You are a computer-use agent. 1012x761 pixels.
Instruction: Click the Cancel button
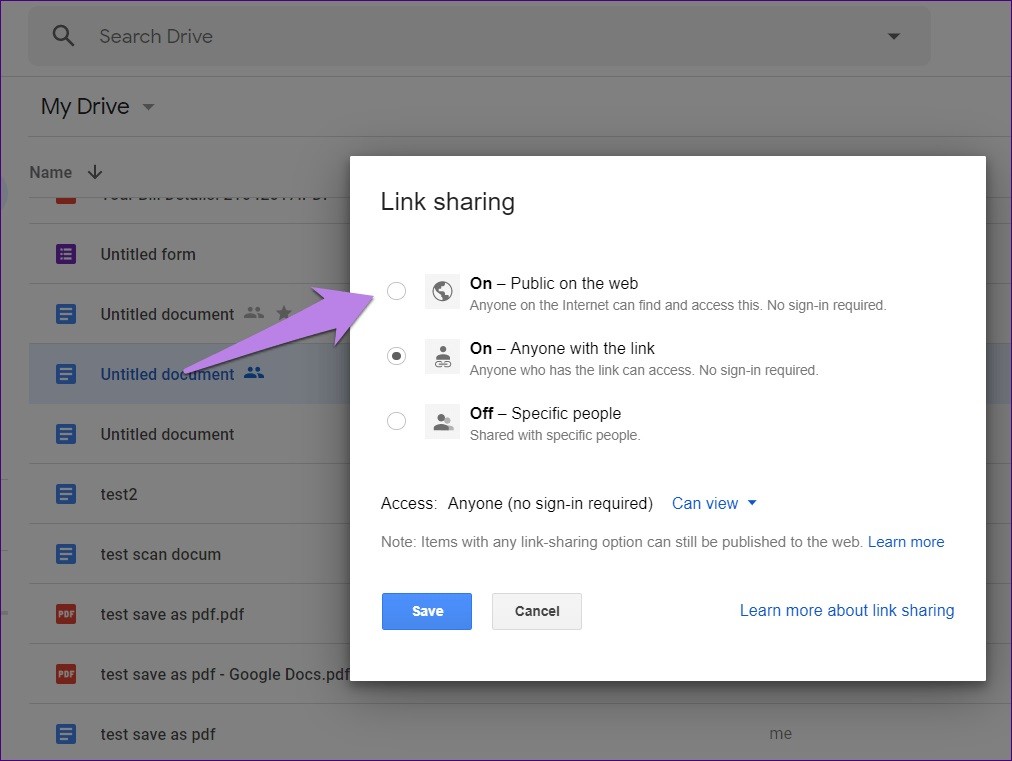point(536,611)
